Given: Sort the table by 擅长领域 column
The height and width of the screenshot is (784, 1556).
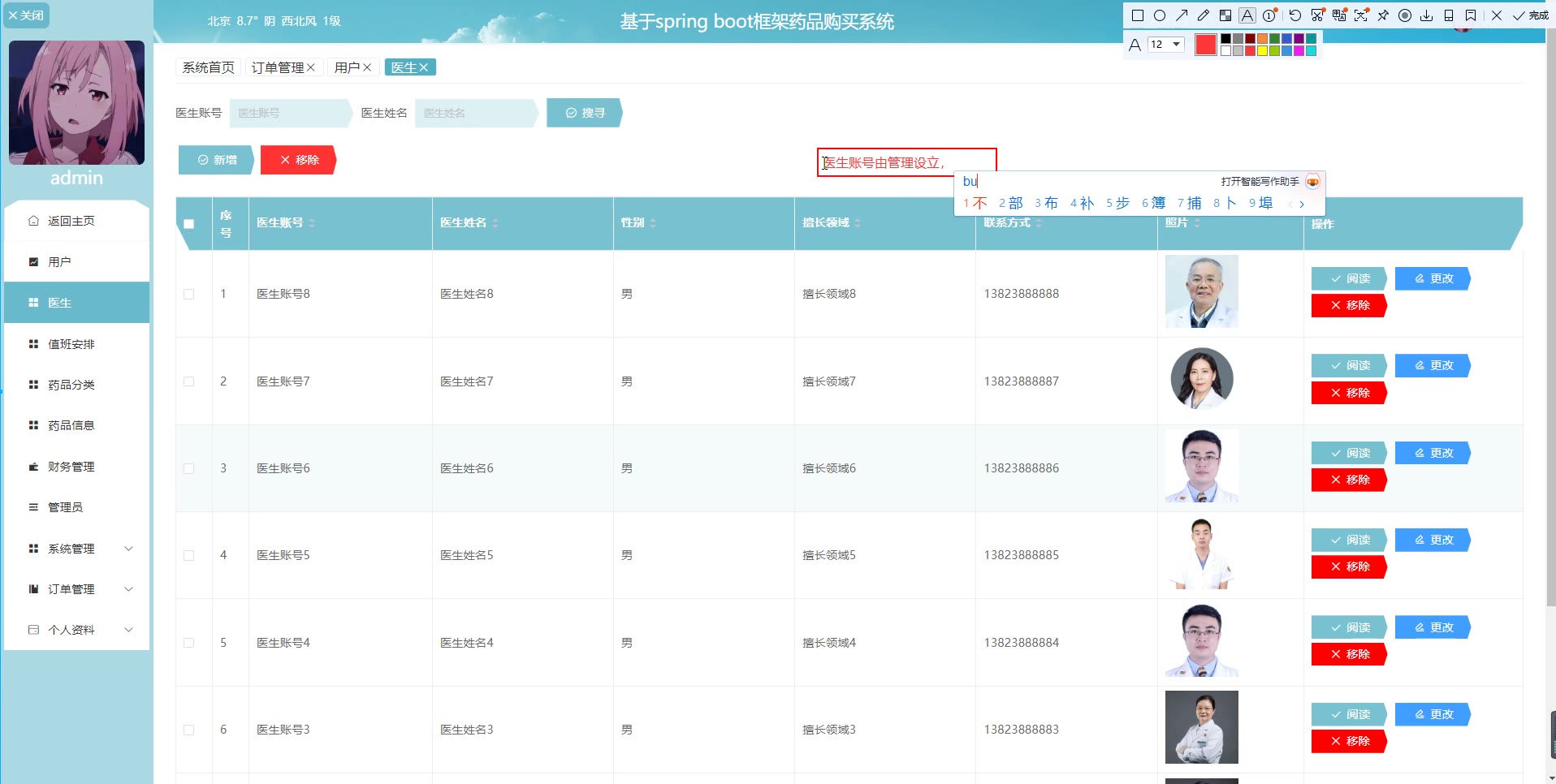Looking at the screenshot, I should pyautogui.click(x=858, y=223).
